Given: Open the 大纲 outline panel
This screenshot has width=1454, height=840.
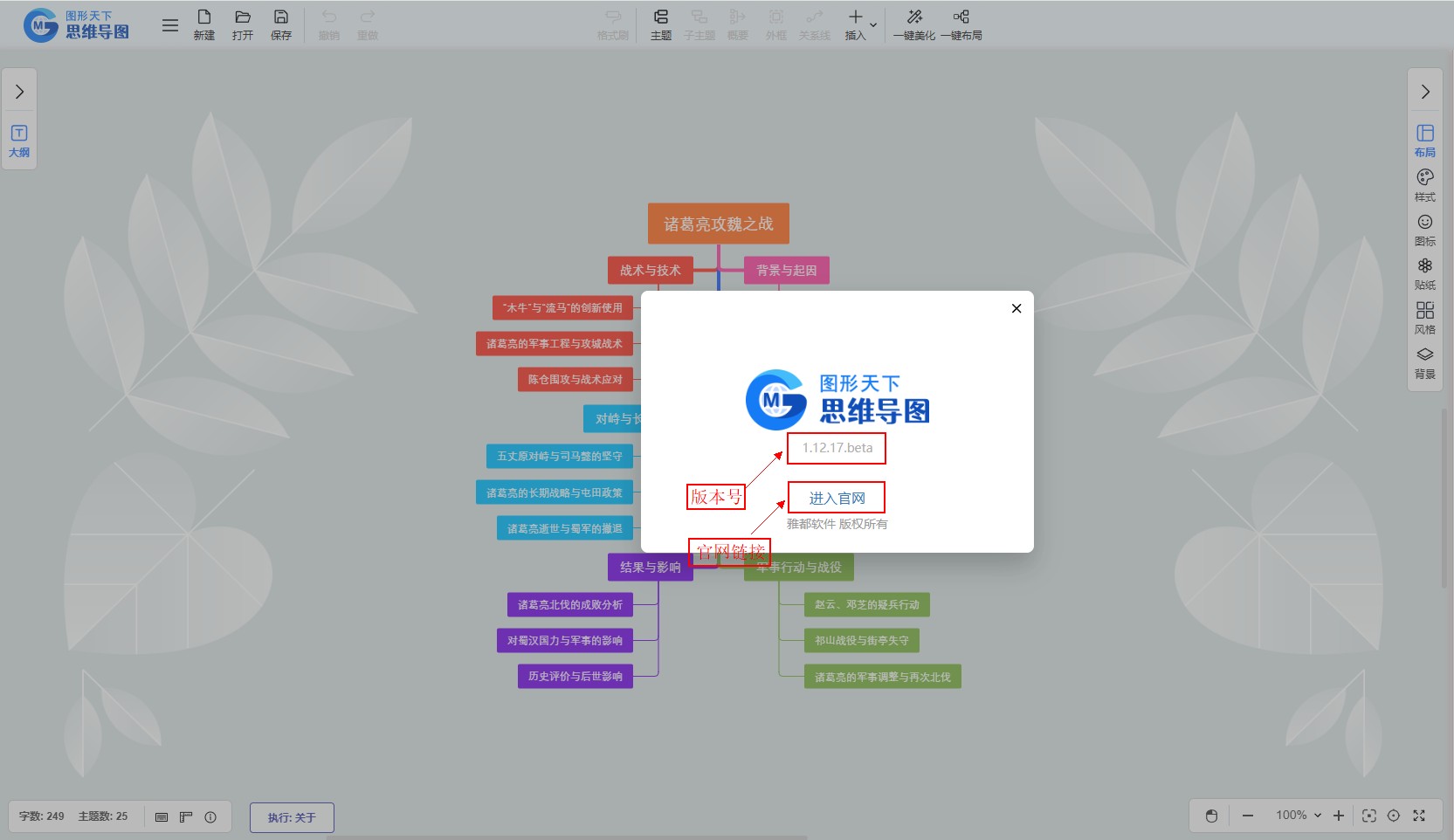Looking at the screenshot, I should (19, 141).
